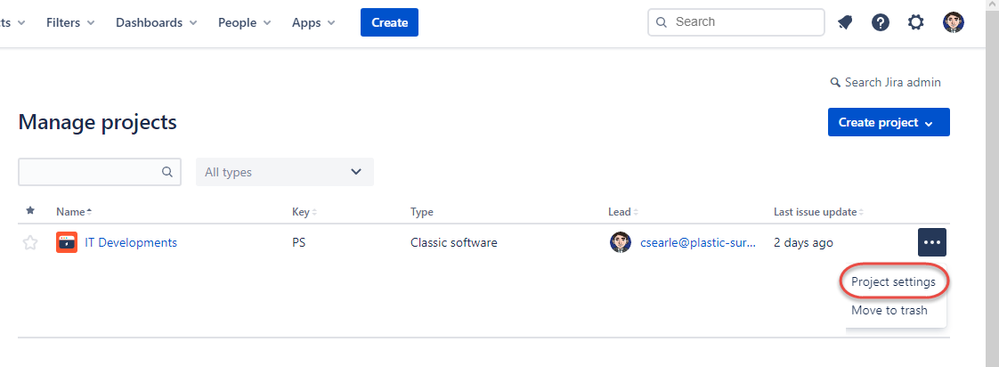999x367 pixels.
Task: Click the Type column header
Action: pos(422,212)
